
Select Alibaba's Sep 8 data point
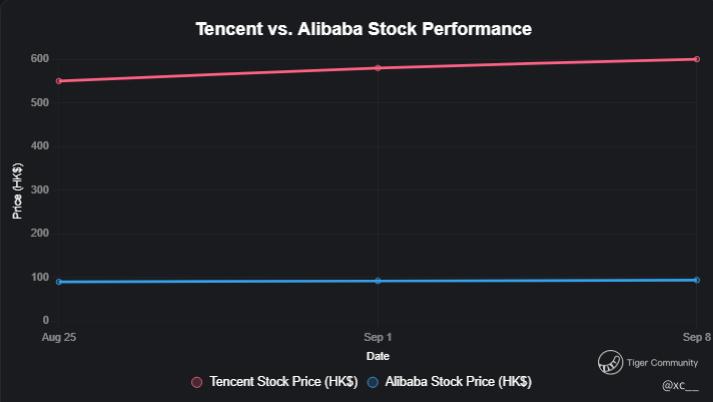pos(696,280)
